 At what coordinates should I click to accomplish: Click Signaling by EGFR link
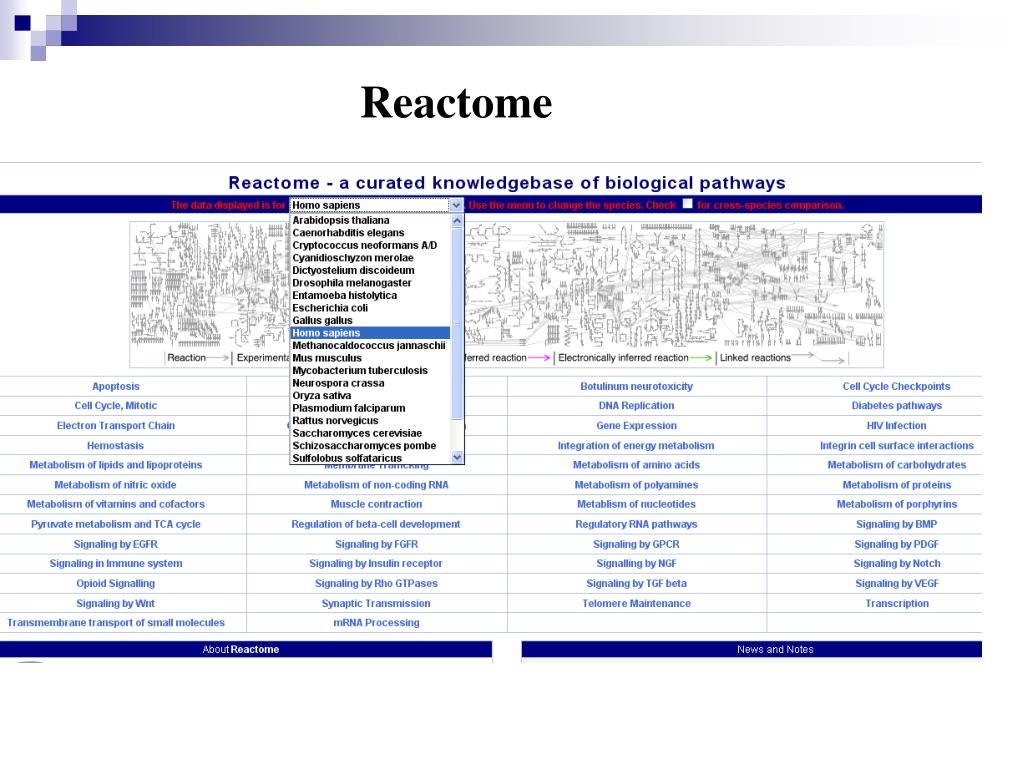pyautogui.click(x=116, y=544)
